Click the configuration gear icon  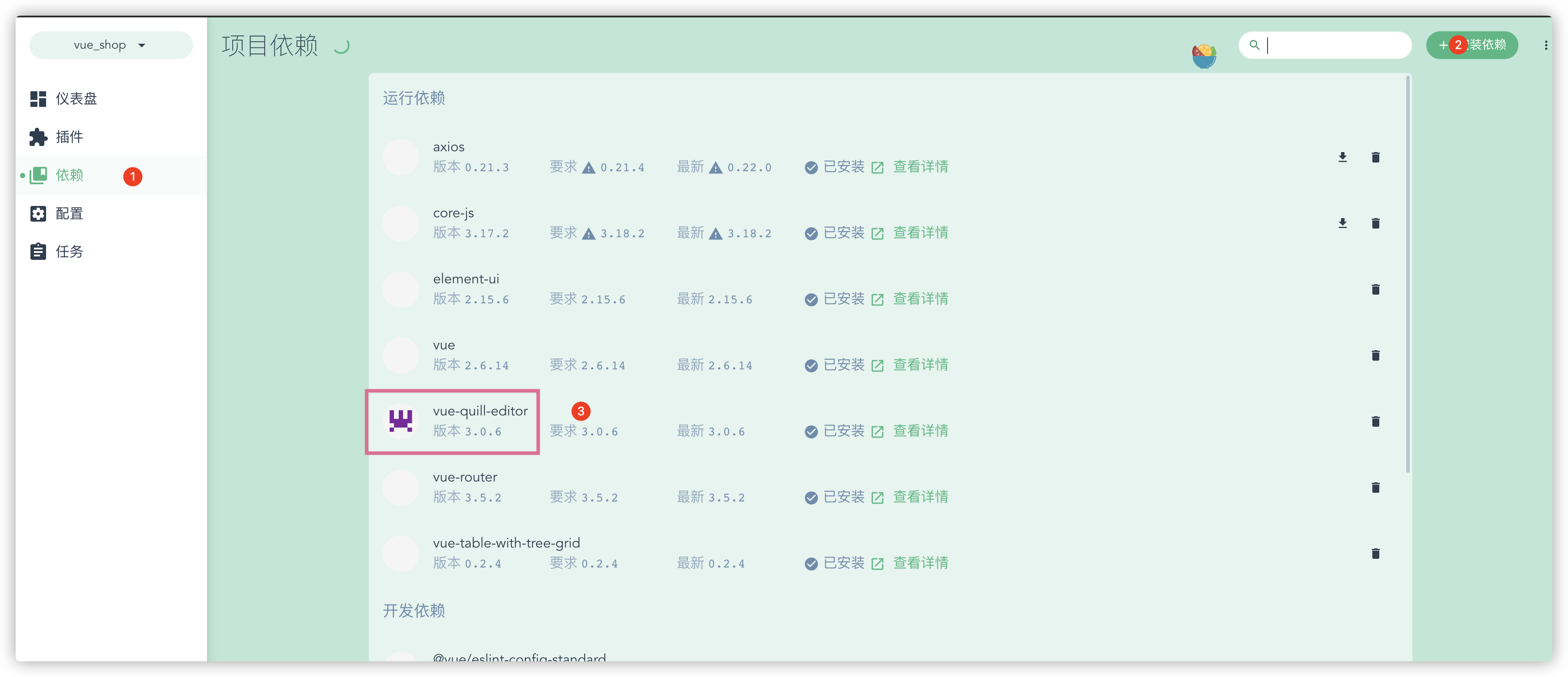point(38,213)
